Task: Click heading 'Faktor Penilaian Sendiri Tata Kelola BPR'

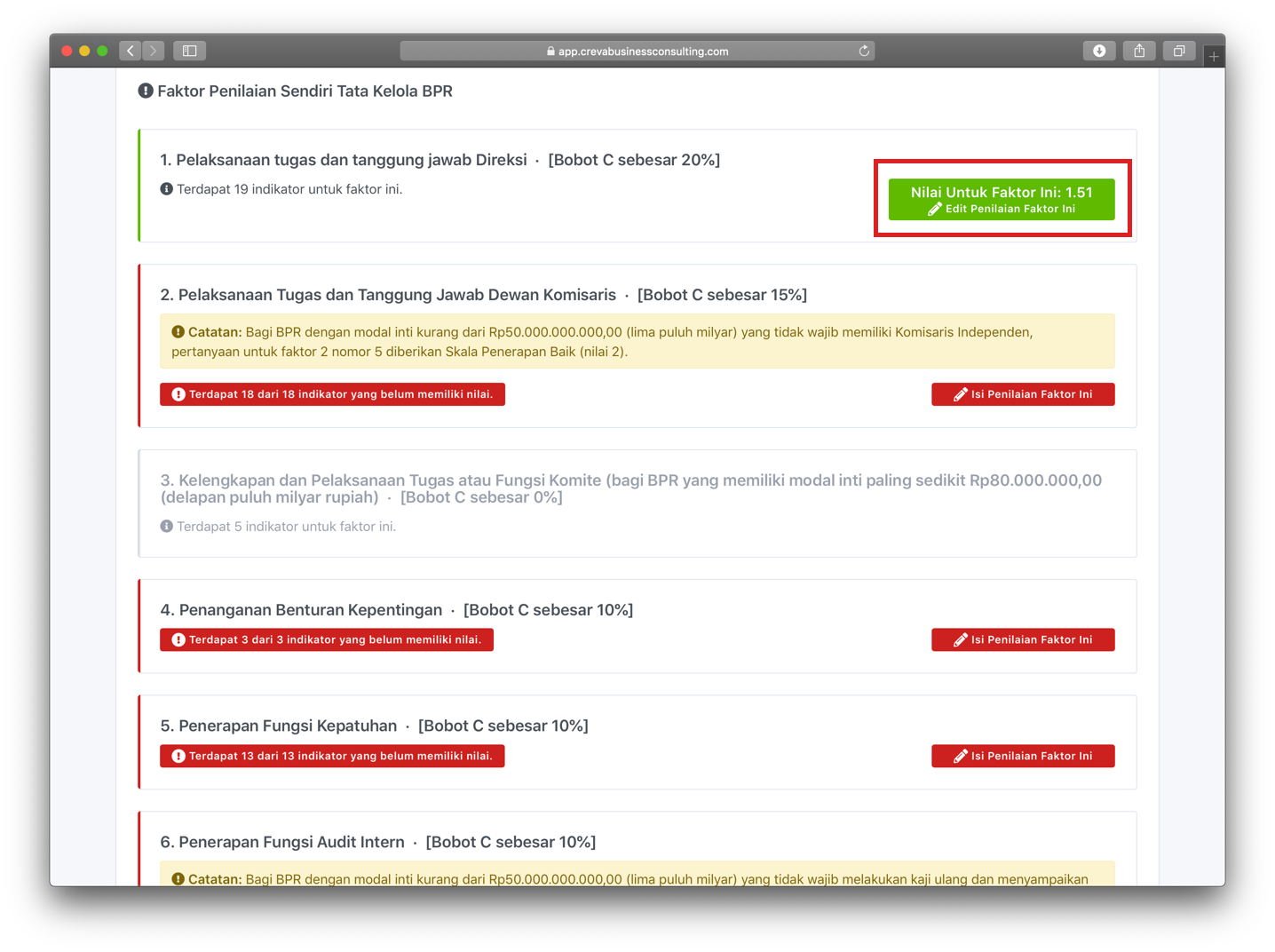Action: 305,91
